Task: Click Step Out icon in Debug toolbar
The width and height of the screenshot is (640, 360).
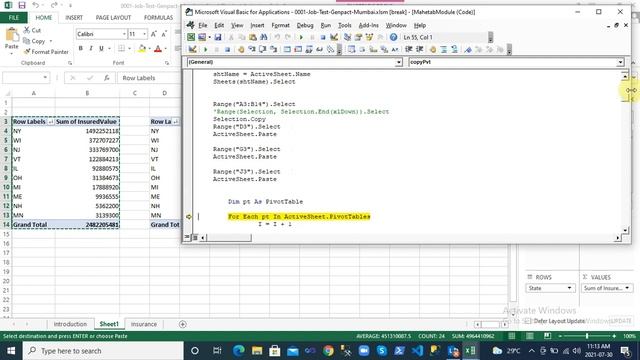Action: pyautogui.click(x=273, y=49)
